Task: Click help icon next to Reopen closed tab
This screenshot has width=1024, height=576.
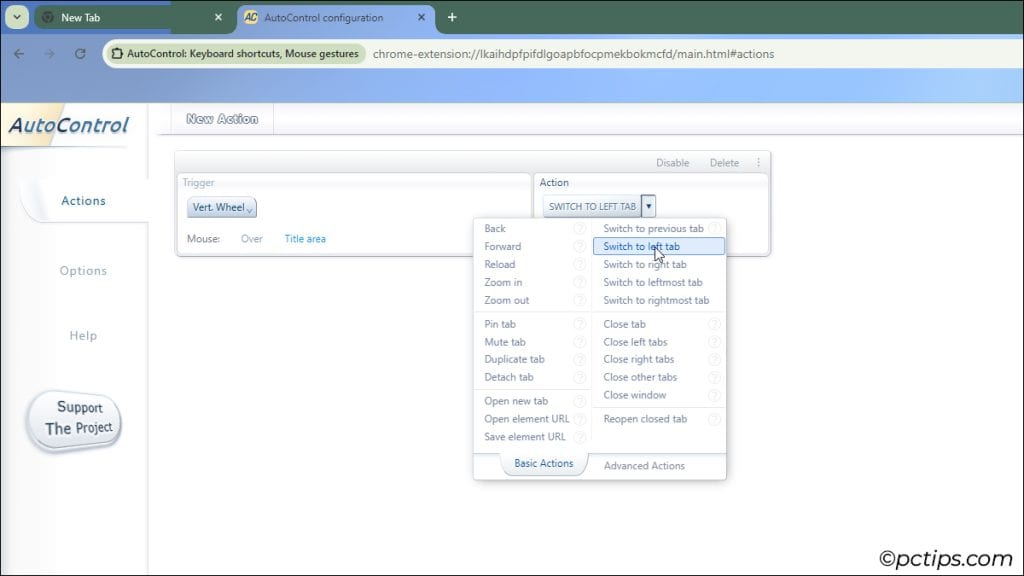Action: [714, 419]
